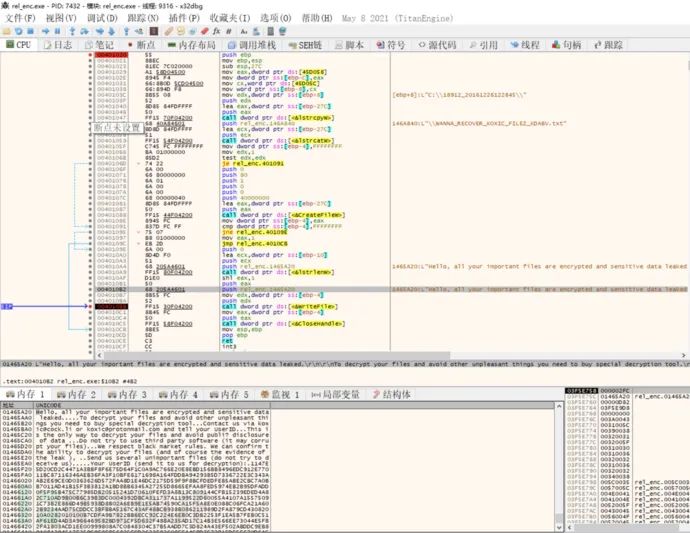Switch to the 引用 references tab
Image resolution: width=690 pixels, height=533 pixels.
pos(483,45)
